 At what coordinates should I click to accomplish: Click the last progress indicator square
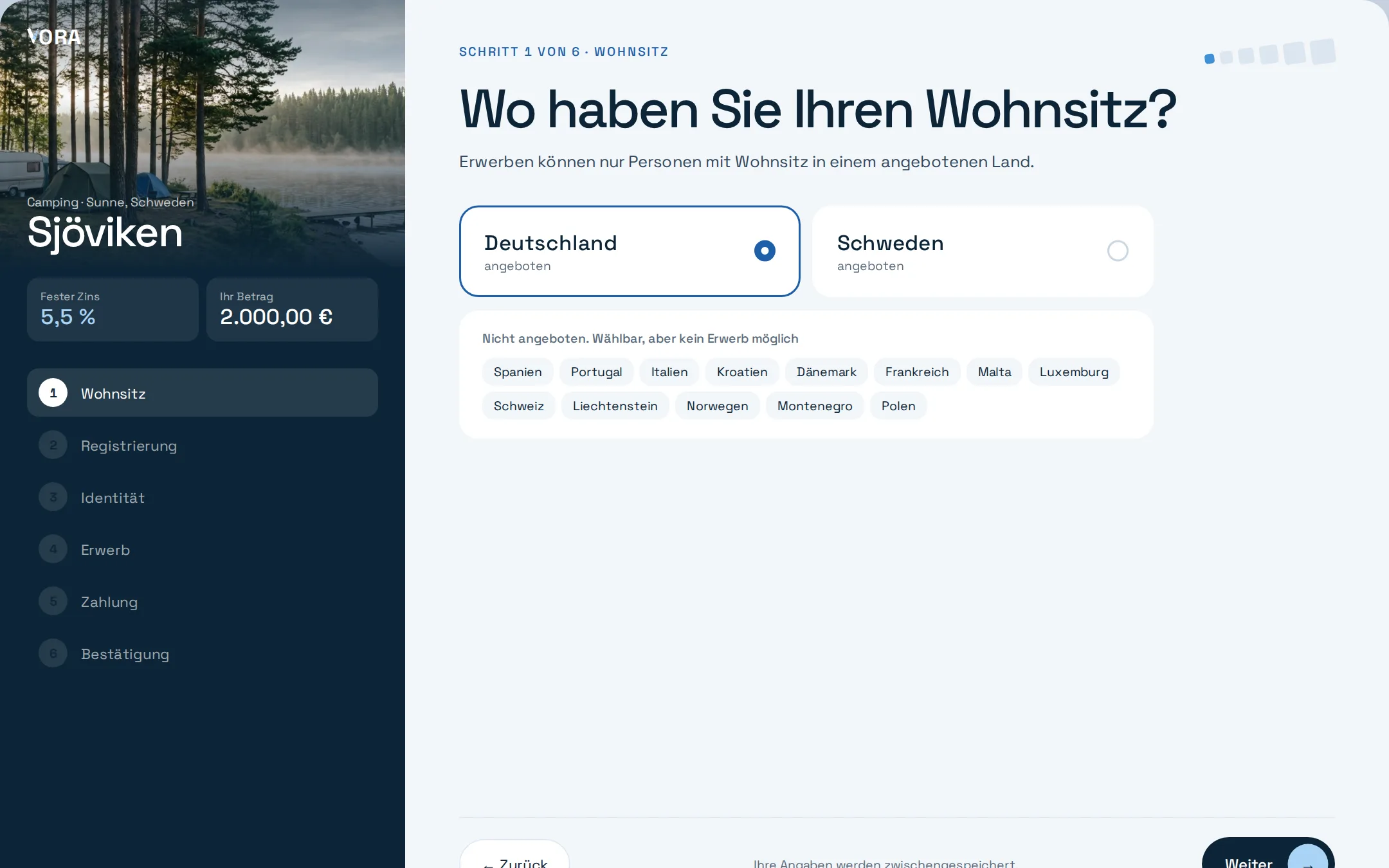[x=1323, y=52]
